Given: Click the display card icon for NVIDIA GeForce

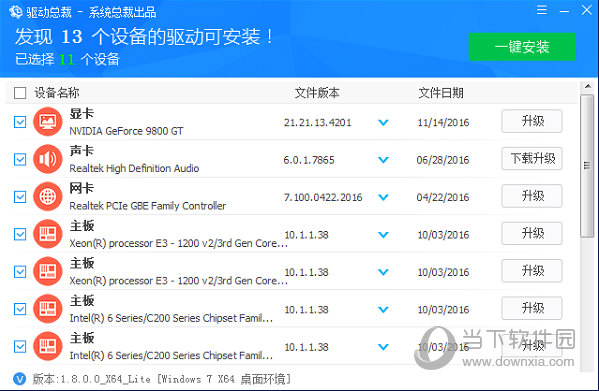Looking at the screenshot, I should (48, 122).
